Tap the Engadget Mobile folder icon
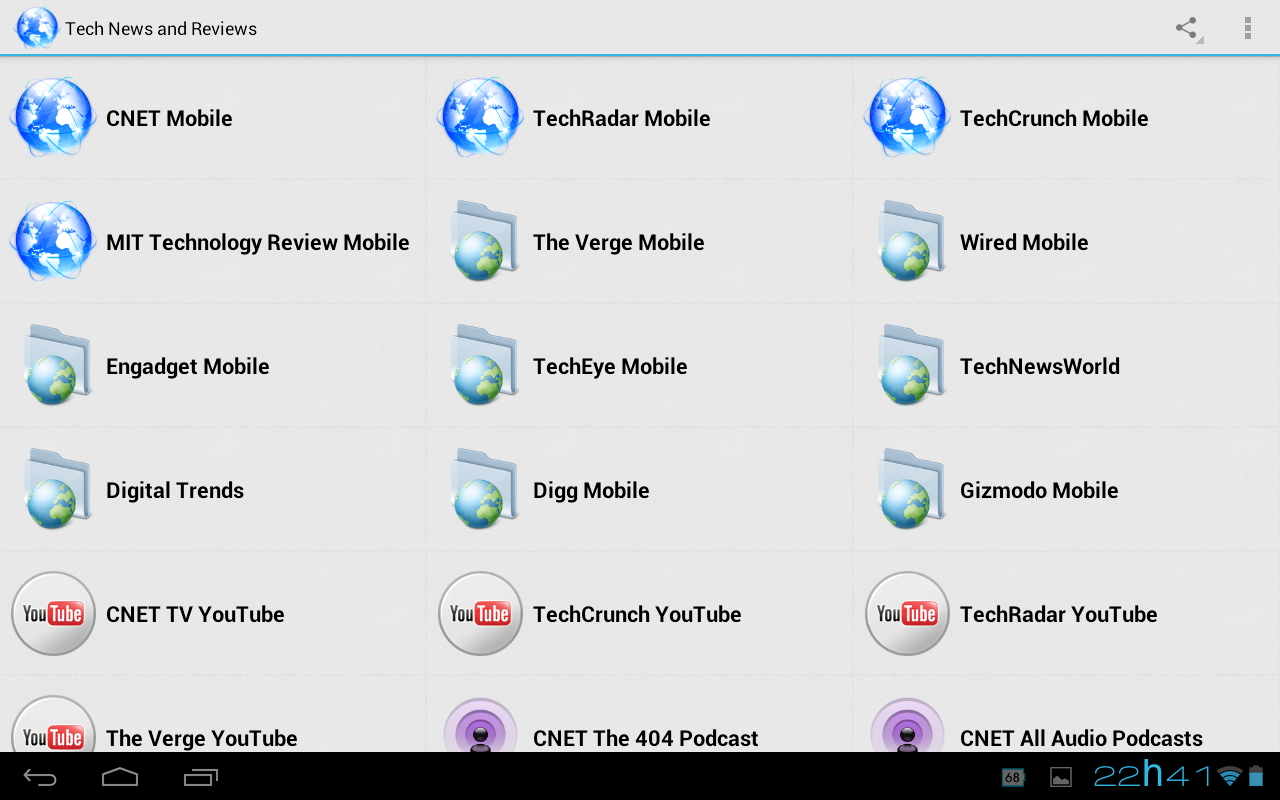Screen dimensions: 1280x800 (x=57, y=366)
